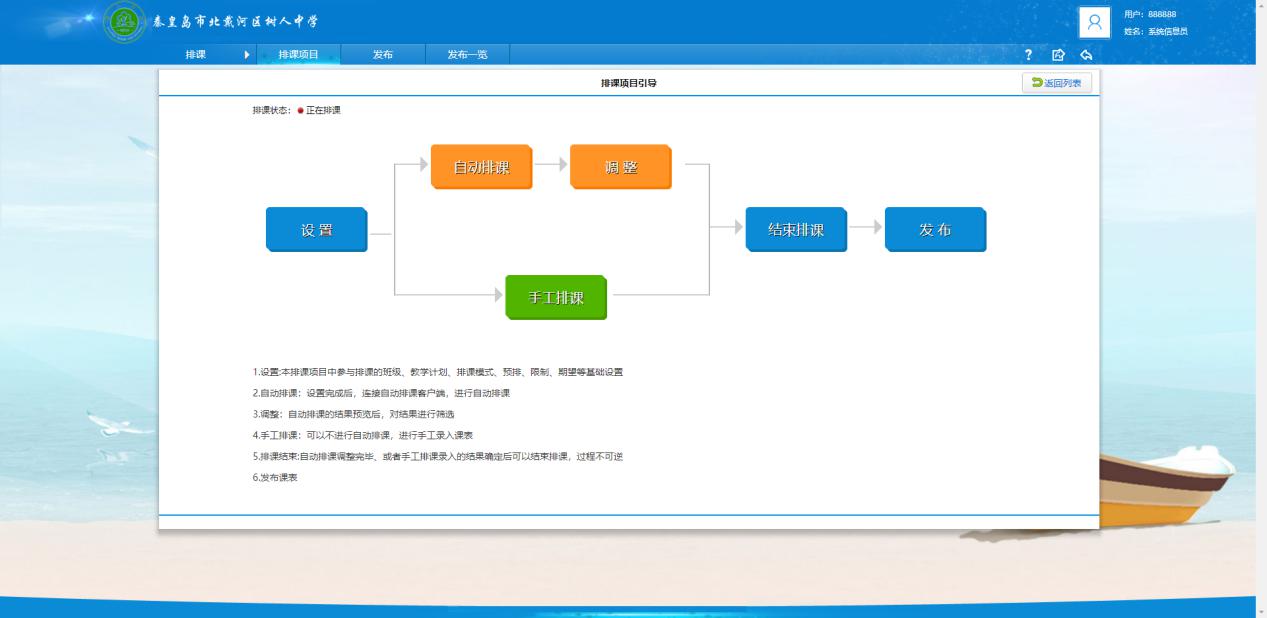This screenshot has width=1267, height=618.
Task: Click the scrollbar up arrow at right
Action: coord(1261,5)
